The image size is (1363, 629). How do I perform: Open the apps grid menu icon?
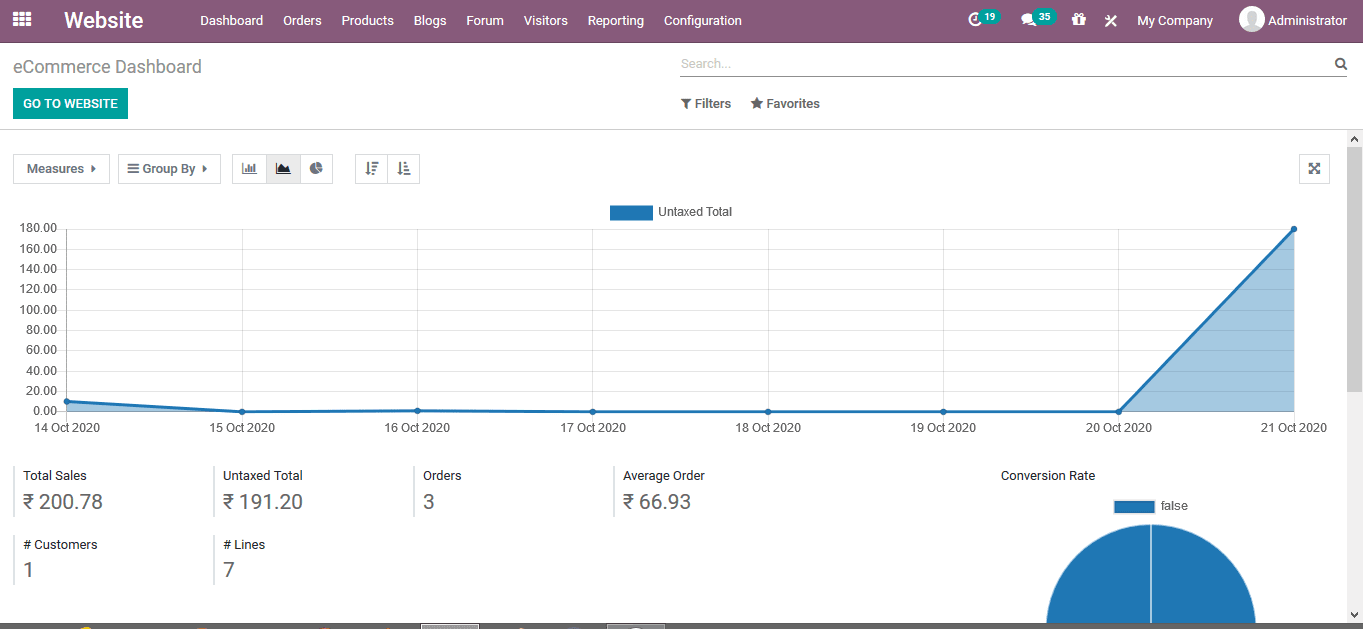22,19
